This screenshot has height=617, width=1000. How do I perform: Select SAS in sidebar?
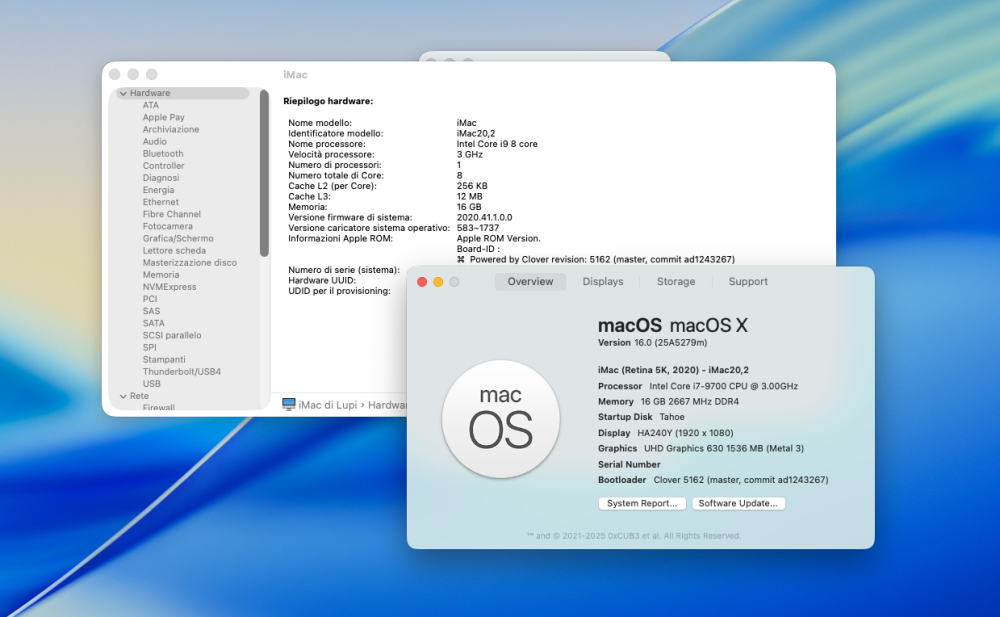[151, 311]
